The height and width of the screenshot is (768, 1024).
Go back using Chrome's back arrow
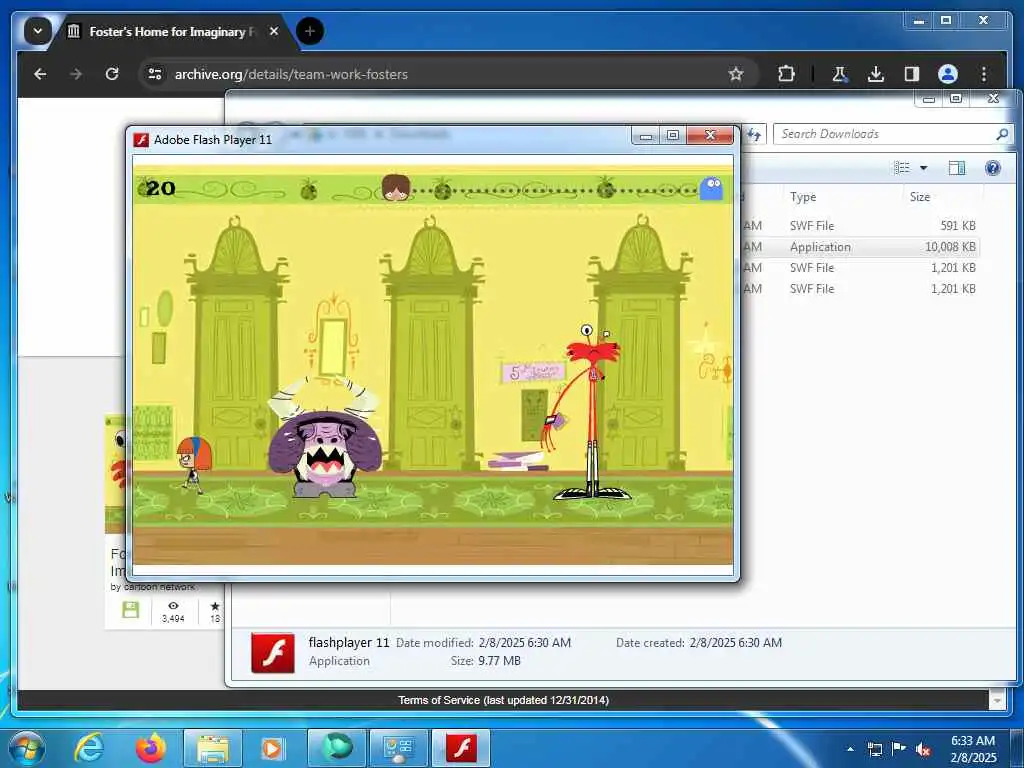[40, 74]
